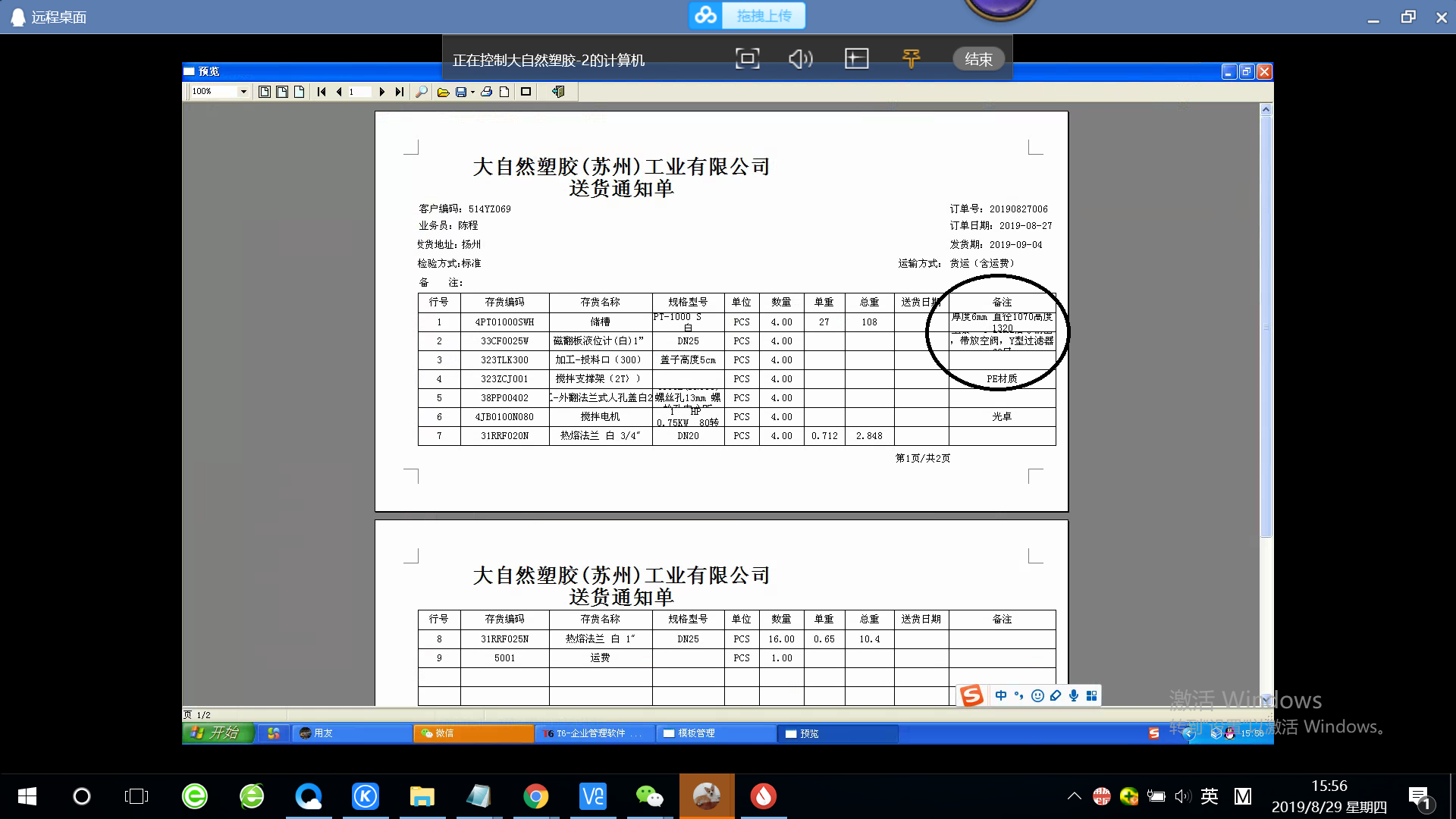Switch input language indicator 英
1456x819 pixels.
pyautogui.click(x=1210, y=796)
